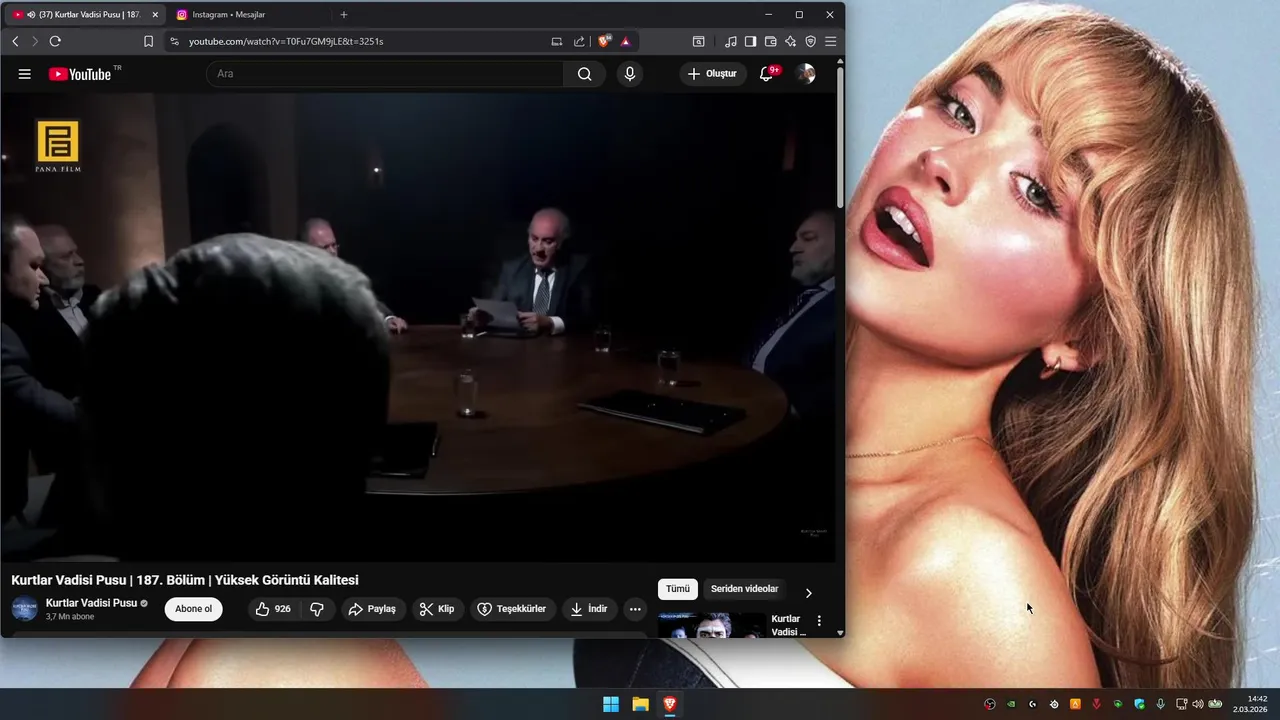The image size is (1280, 720).
Task: Click the browser address bar URL
Action: [x=286, y=41]
